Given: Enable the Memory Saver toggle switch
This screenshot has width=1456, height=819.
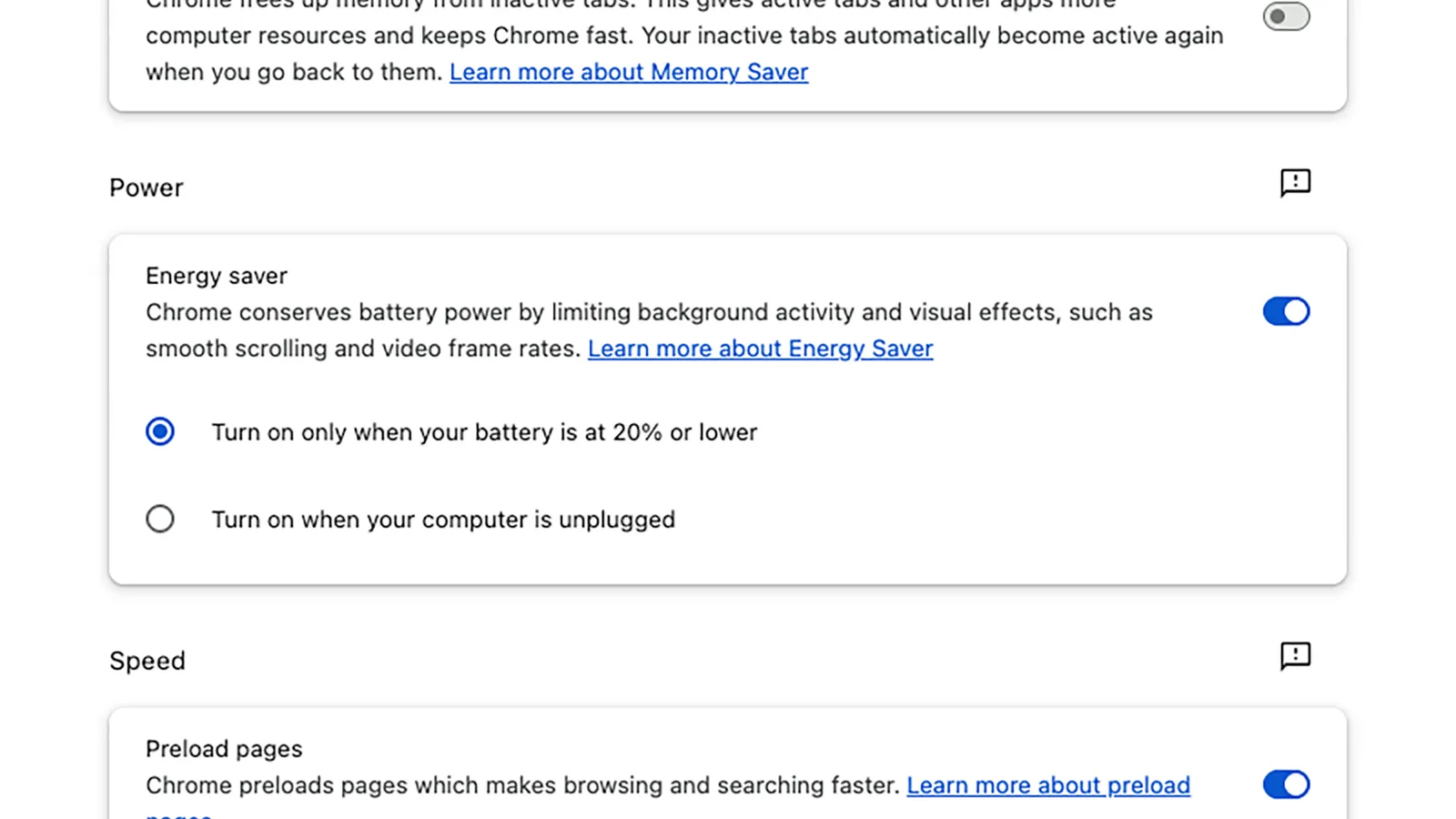Looking at the screenshot, I should coord(1286,16).
